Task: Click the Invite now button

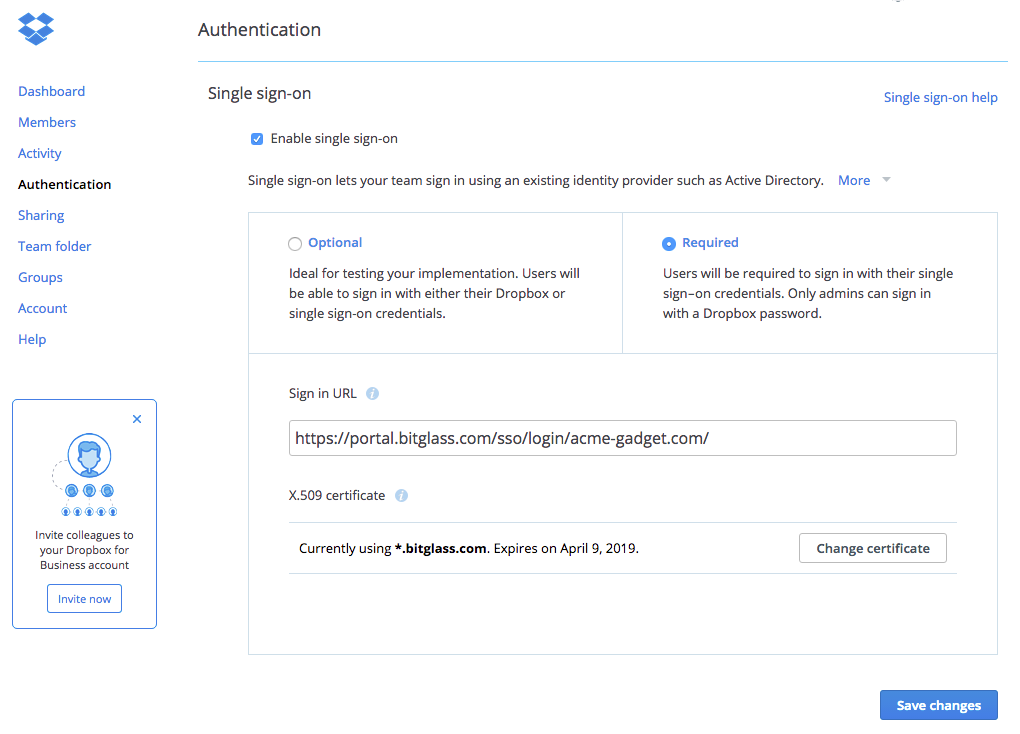Action: tap(84, 598)
